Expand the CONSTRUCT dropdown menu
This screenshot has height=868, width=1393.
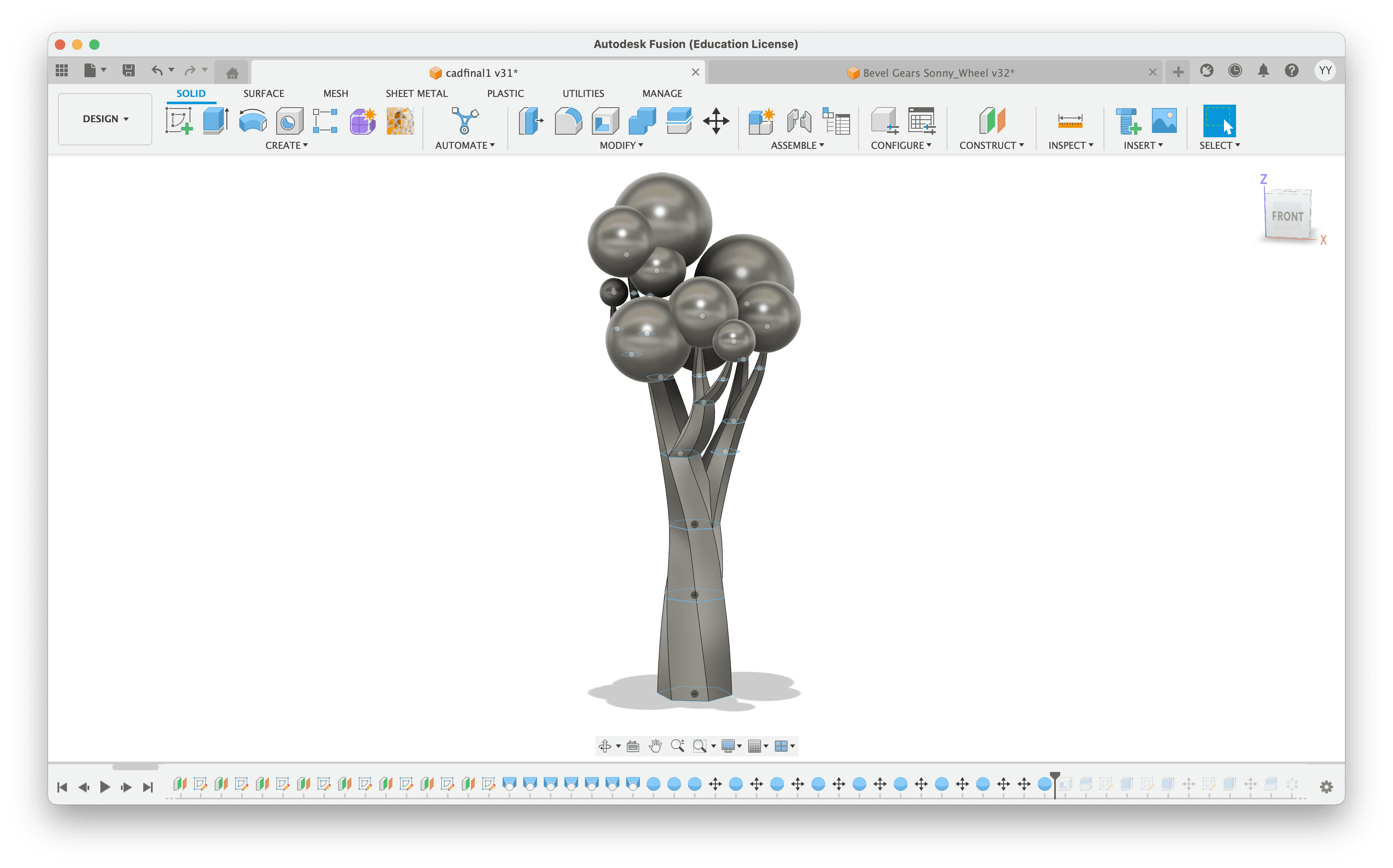[x=991, y=145]
